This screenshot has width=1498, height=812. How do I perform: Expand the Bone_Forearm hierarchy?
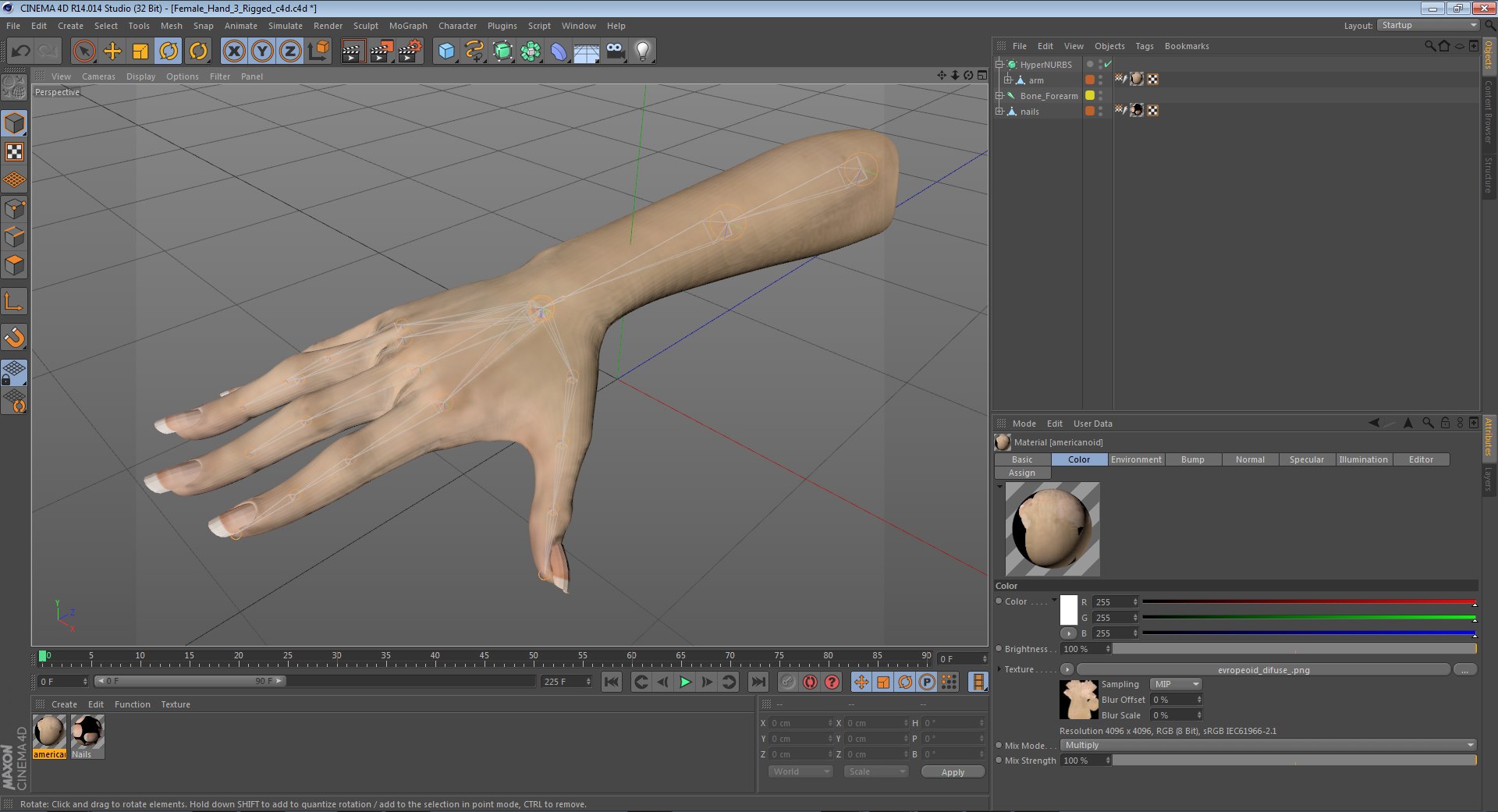coord(999,96)
